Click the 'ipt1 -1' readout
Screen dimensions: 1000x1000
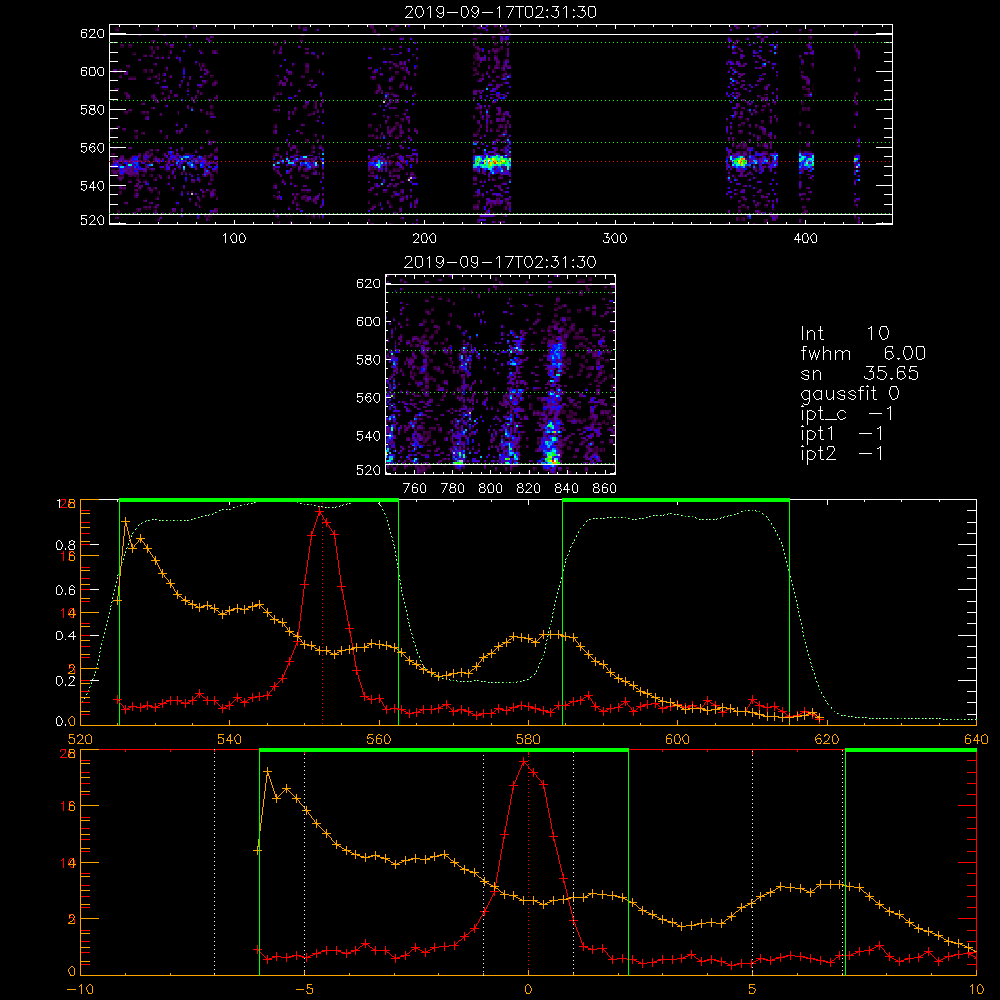(x=842, y=434)
